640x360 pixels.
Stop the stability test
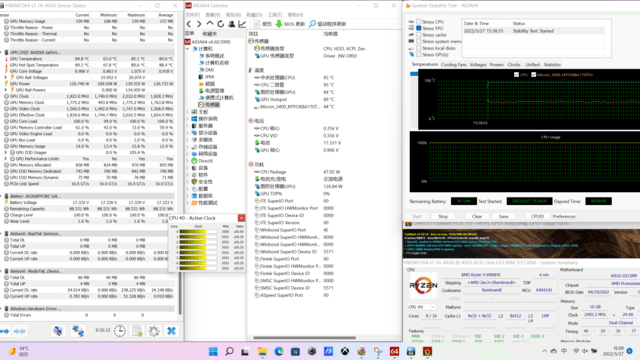443,216
